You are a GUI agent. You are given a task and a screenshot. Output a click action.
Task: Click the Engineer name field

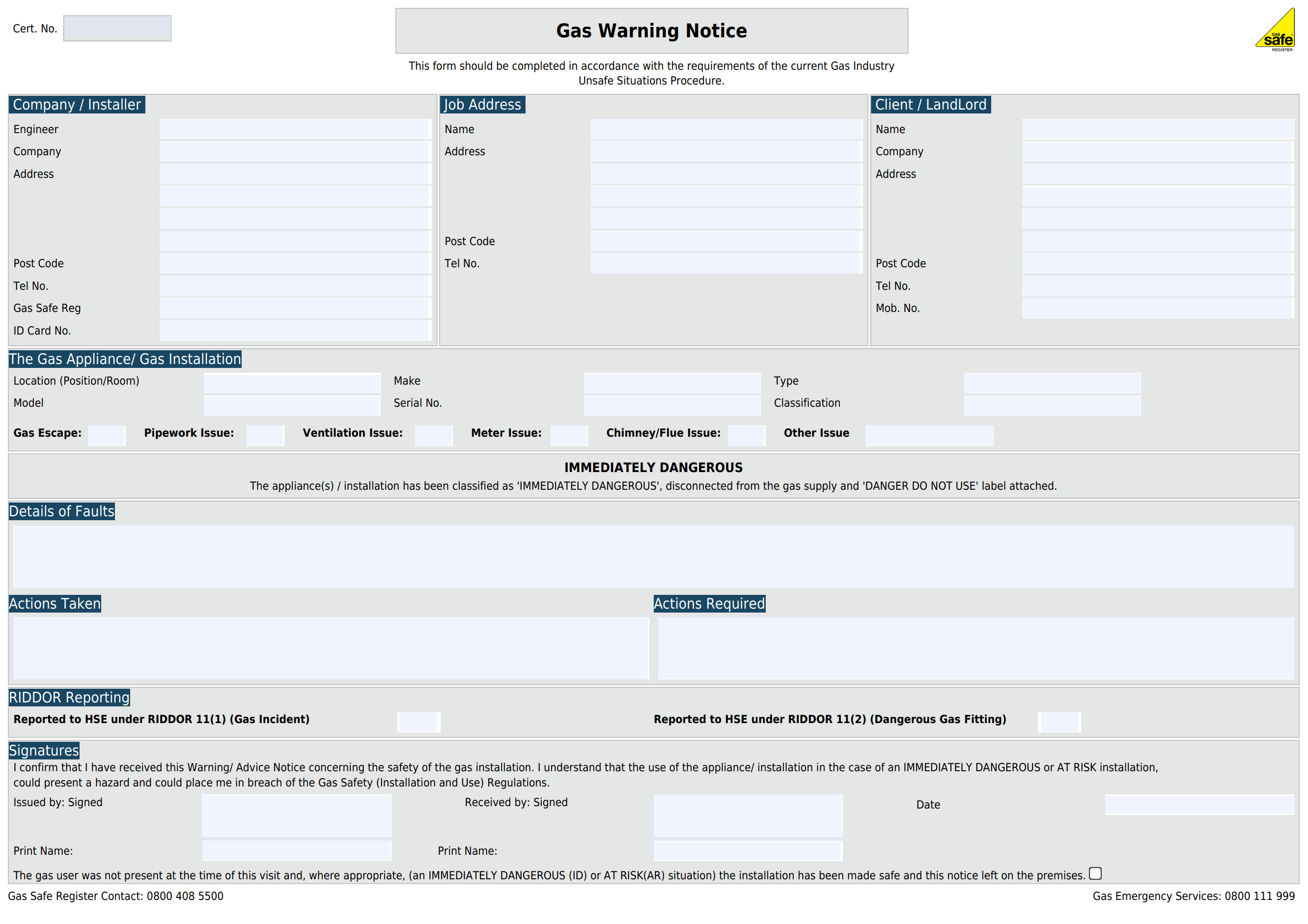point(295,129)
